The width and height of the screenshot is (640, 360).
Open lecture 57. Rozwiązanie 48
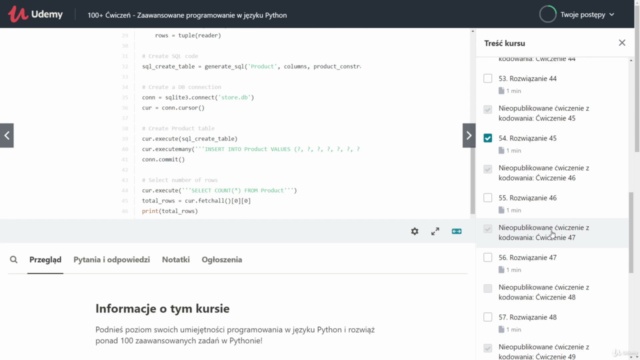[527, 317]
